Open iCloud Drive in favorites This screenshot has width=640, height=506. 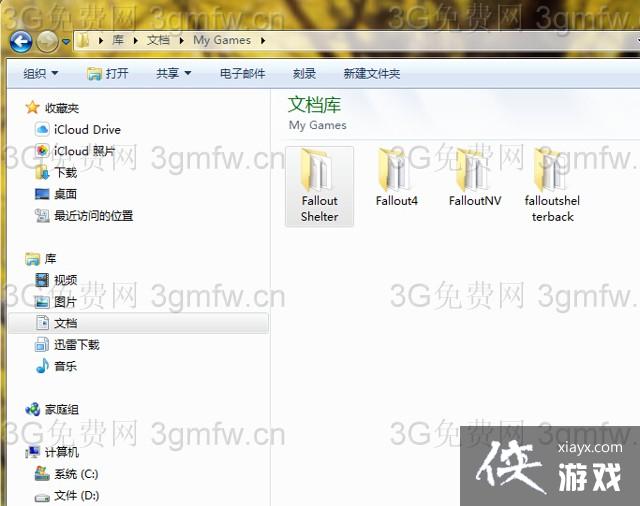(x=87, y=130)
